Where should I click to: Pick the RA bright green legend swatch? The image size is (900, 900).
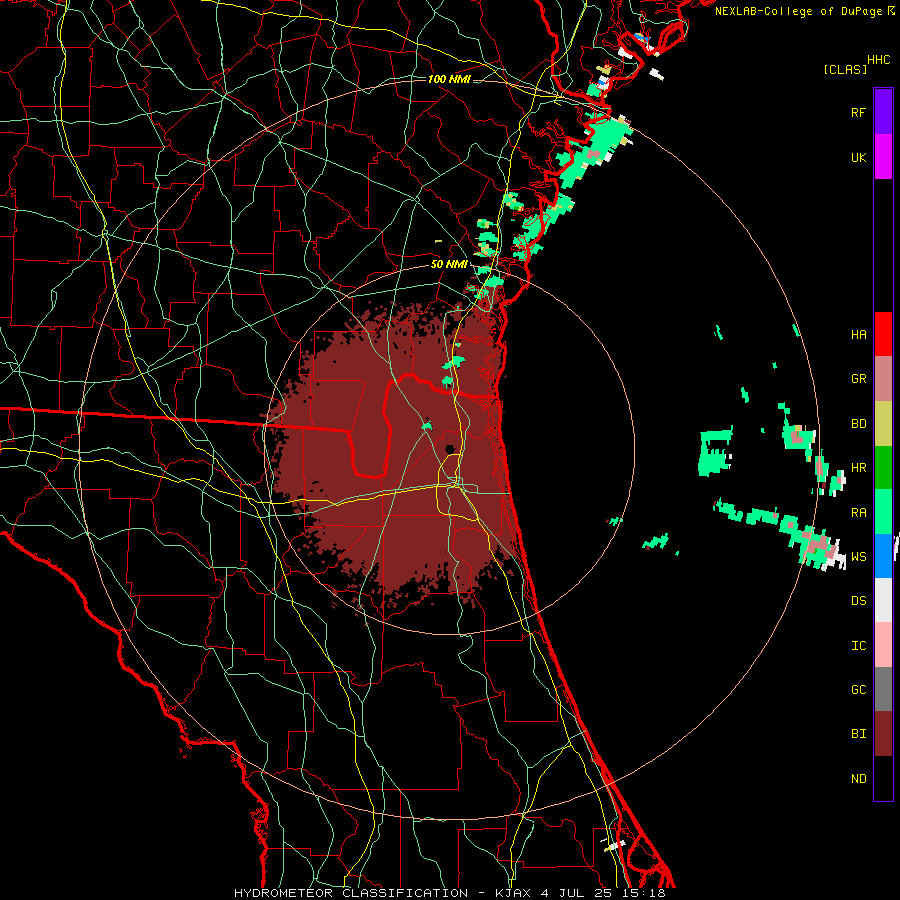tap(883, 511)
